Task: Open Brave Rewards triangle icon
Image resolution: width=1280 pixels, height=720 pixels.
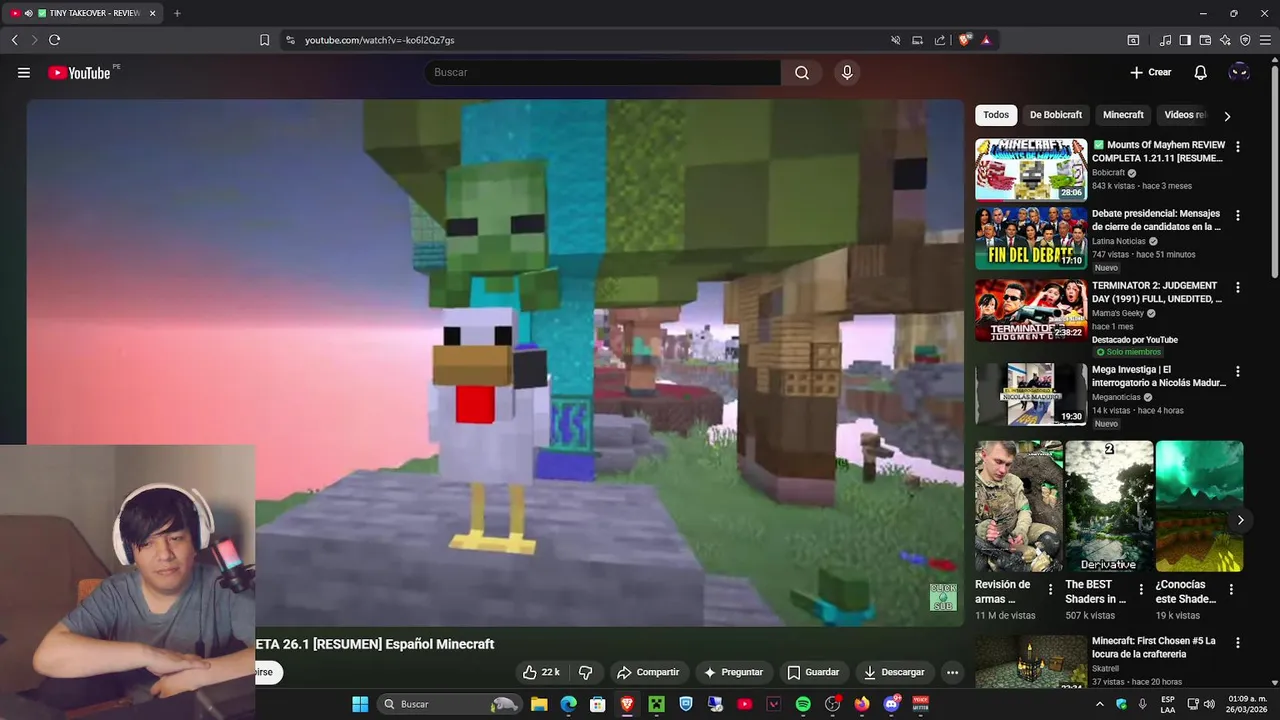Action: point(986,40)
